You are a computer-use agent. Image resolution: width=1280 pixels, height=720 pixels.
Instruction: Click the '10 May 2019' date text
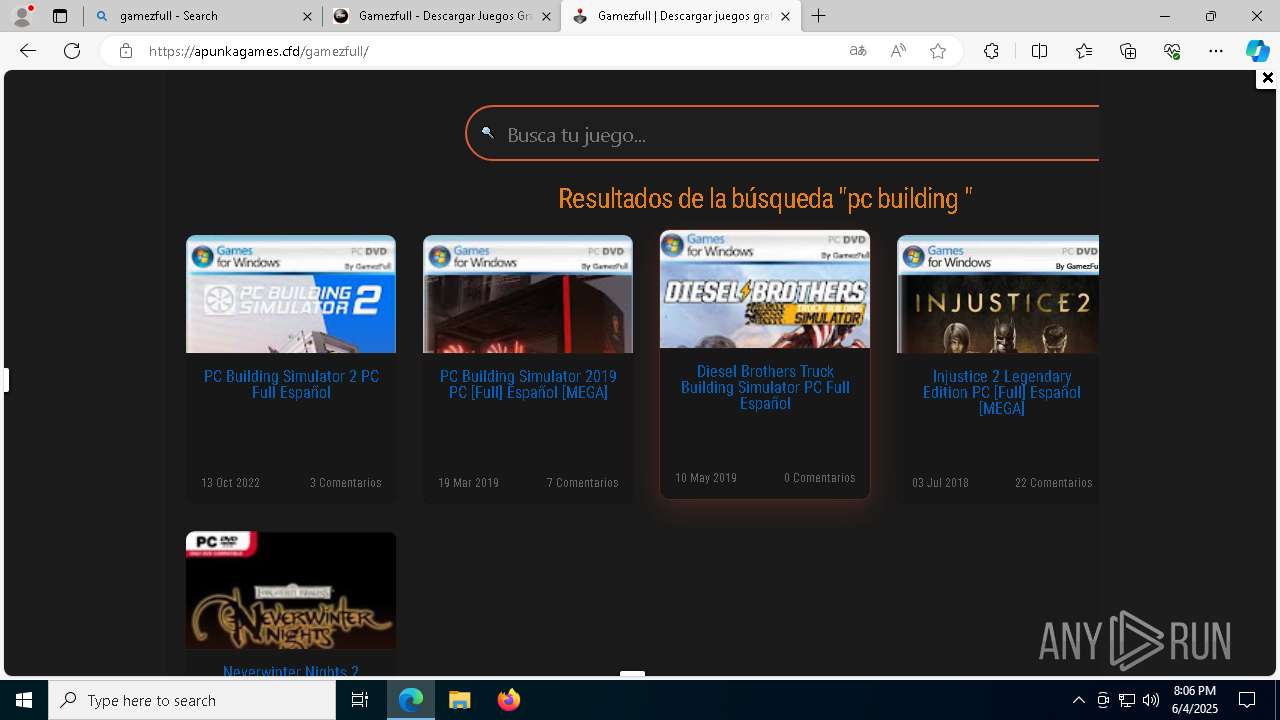tap(706, 478)
